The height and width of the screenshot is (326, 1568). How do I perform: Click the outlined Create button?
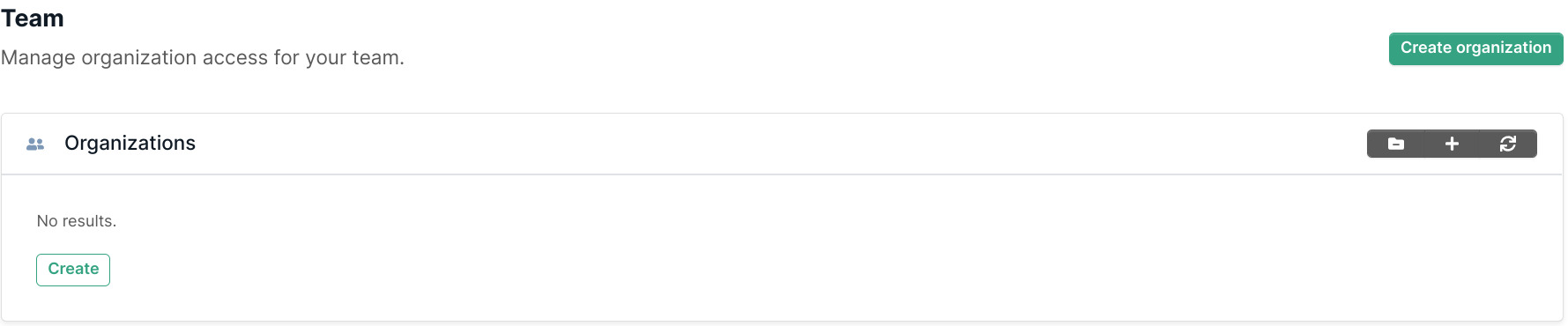[73, 270]
